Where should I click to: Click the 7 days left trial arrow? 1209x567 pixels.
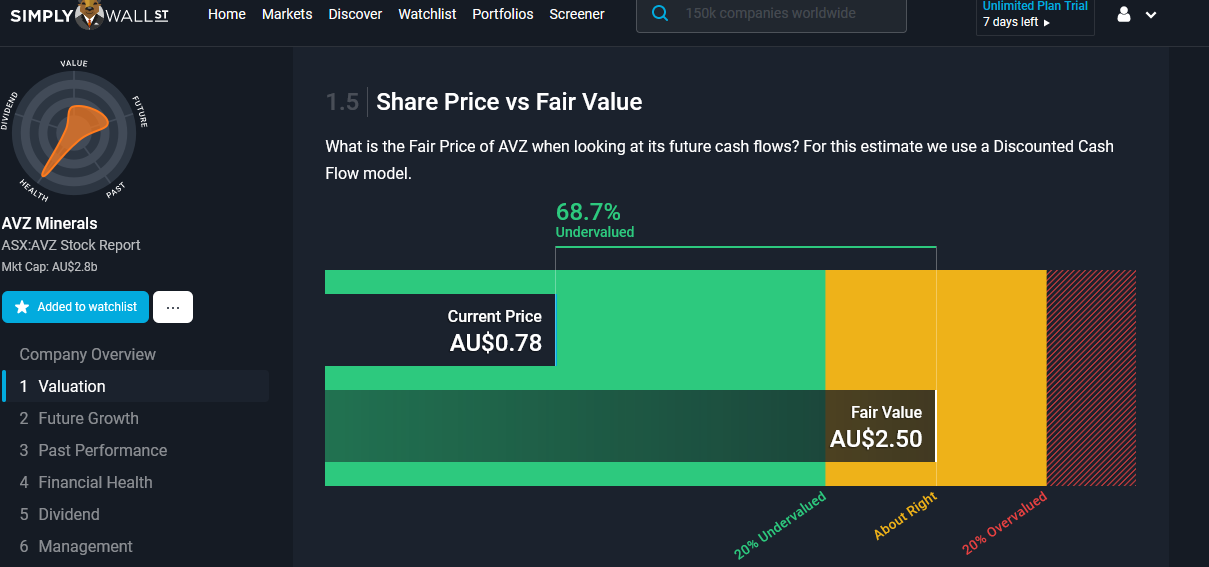pos(1047,23)
